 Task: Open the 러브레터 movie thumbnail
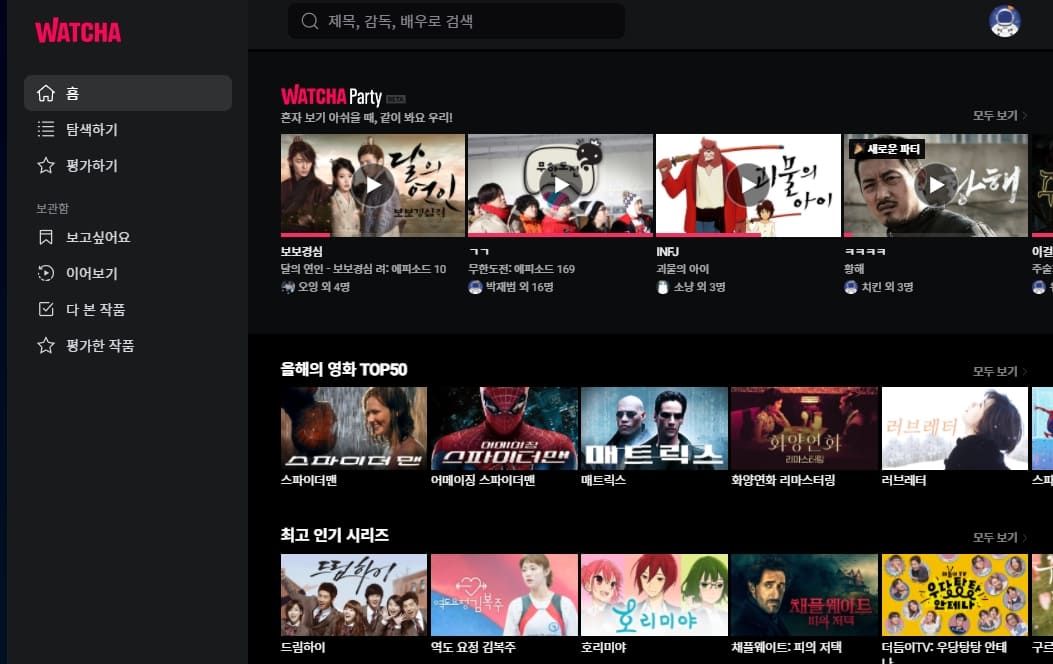(955, 428)
